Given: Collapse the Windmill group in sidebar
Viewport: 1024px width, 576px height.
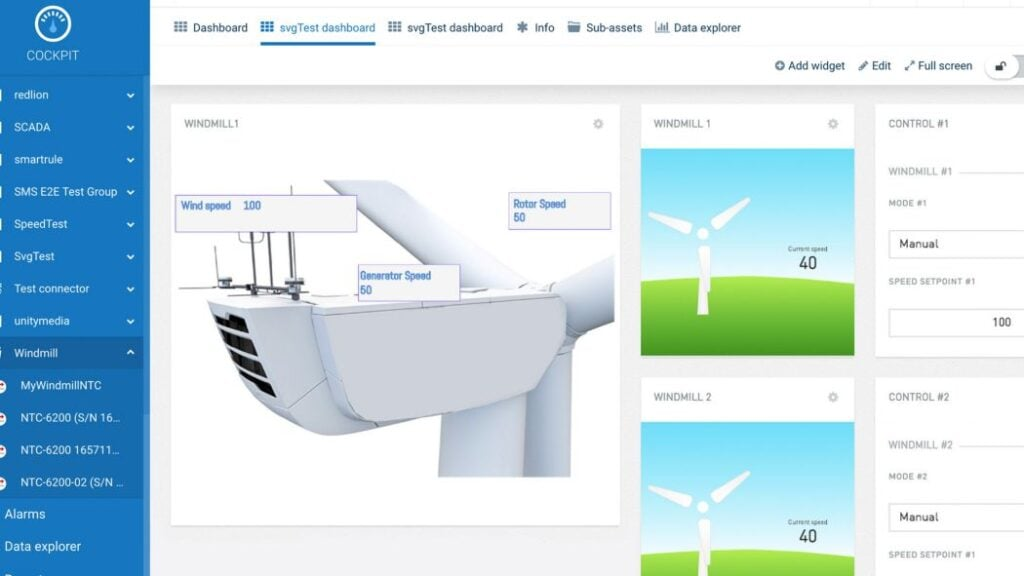Looking at the screenshot, I should pos(131,352).
